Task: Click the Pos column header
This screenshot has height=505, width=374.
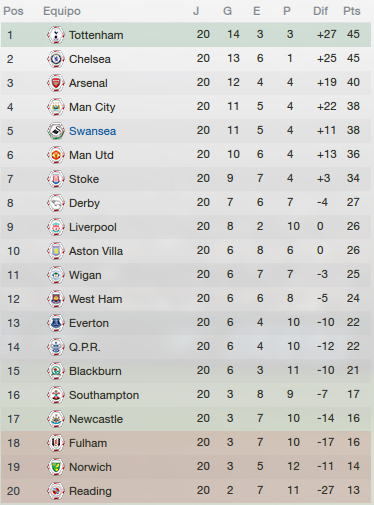Action: (13, 11)
